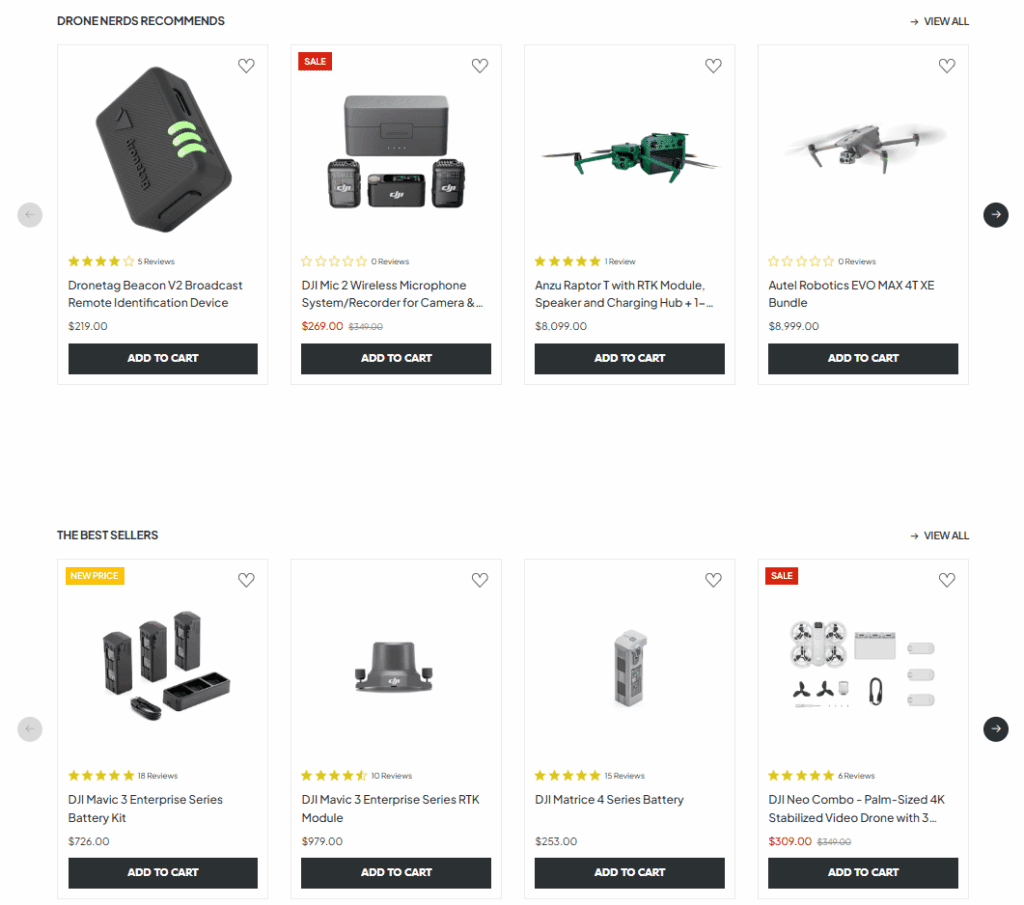Add Dronetag Beacon V2 to wishlist heart
1024x905 pixels.
pyautogui.click(x=246, y=66)
